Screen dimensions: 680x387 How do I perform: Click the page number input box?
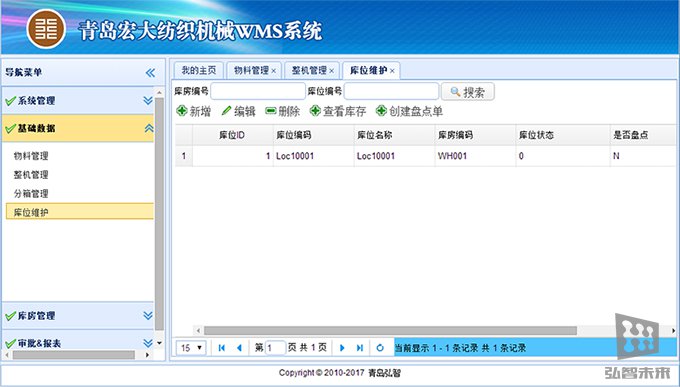[x=275, y=348]
